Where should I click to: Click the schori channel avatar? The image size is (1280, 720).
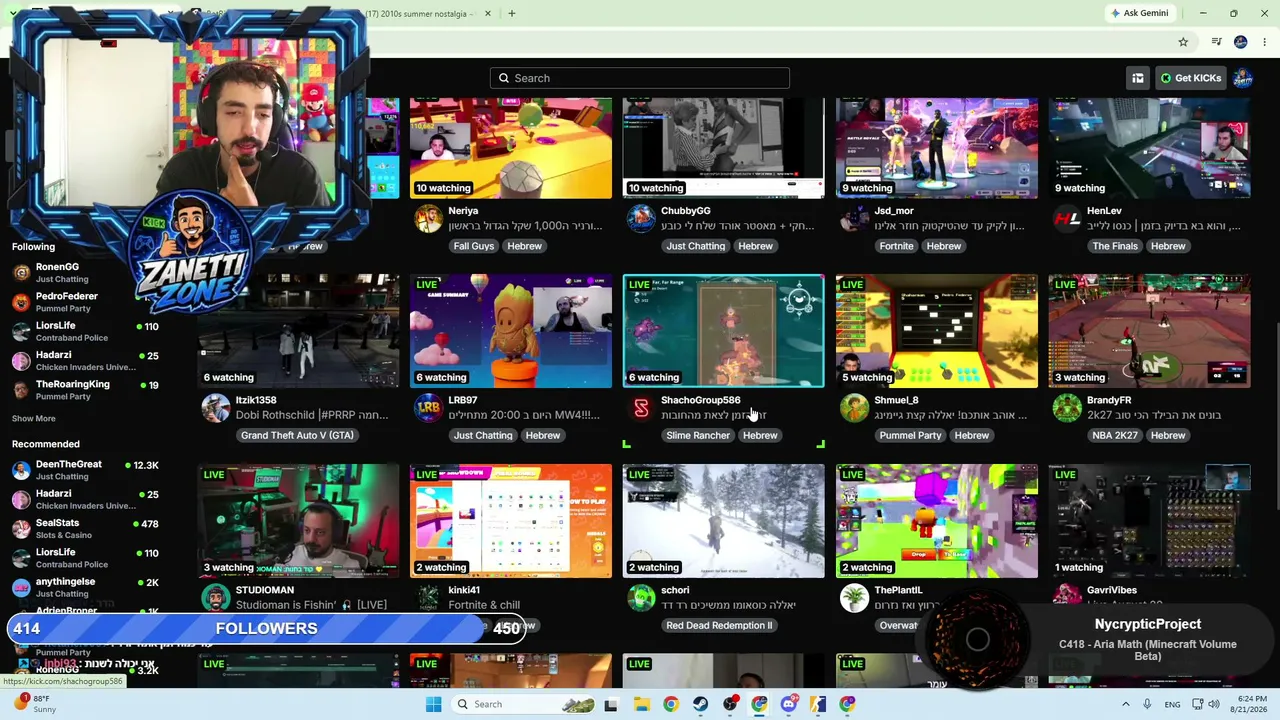pyautogui.click(x=641, y=598)
